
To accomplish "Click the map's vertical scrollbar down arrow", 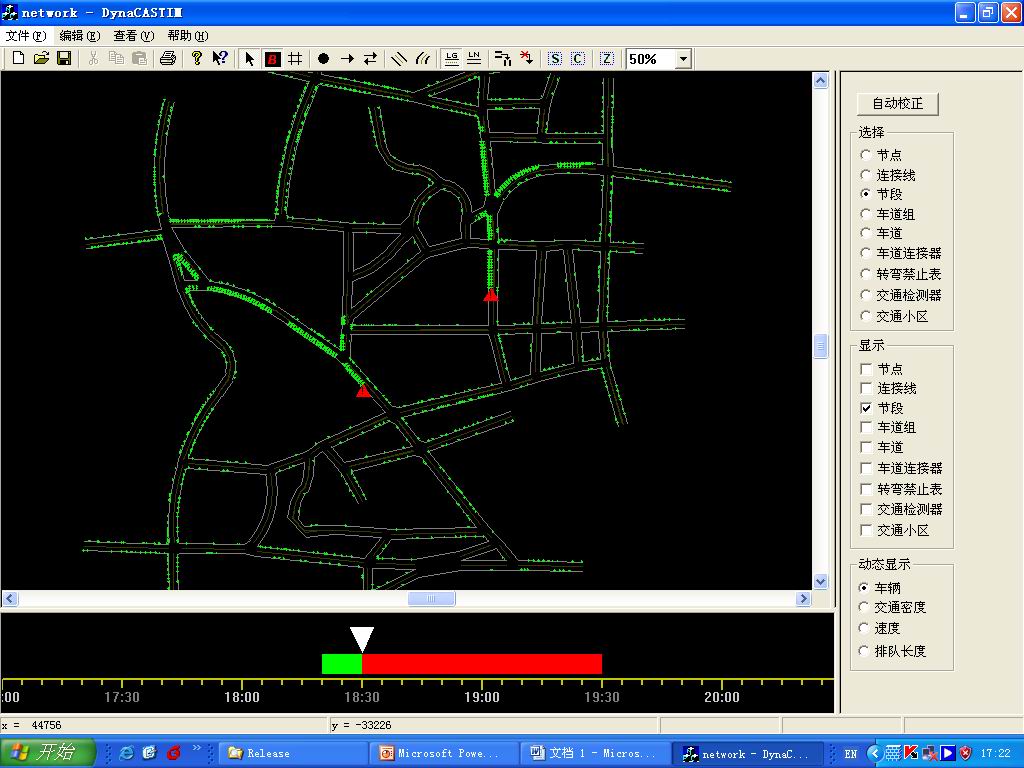I will 821,581.
